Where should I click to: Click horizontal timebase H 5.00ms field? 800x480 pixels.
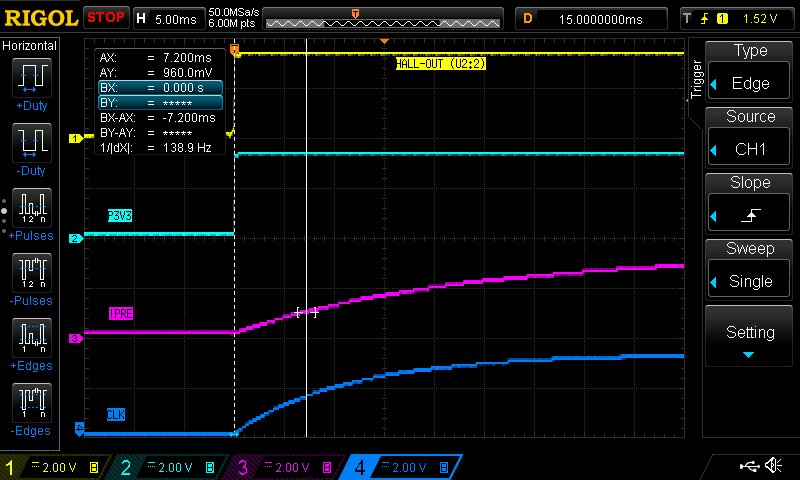click(x=168, y=19)
